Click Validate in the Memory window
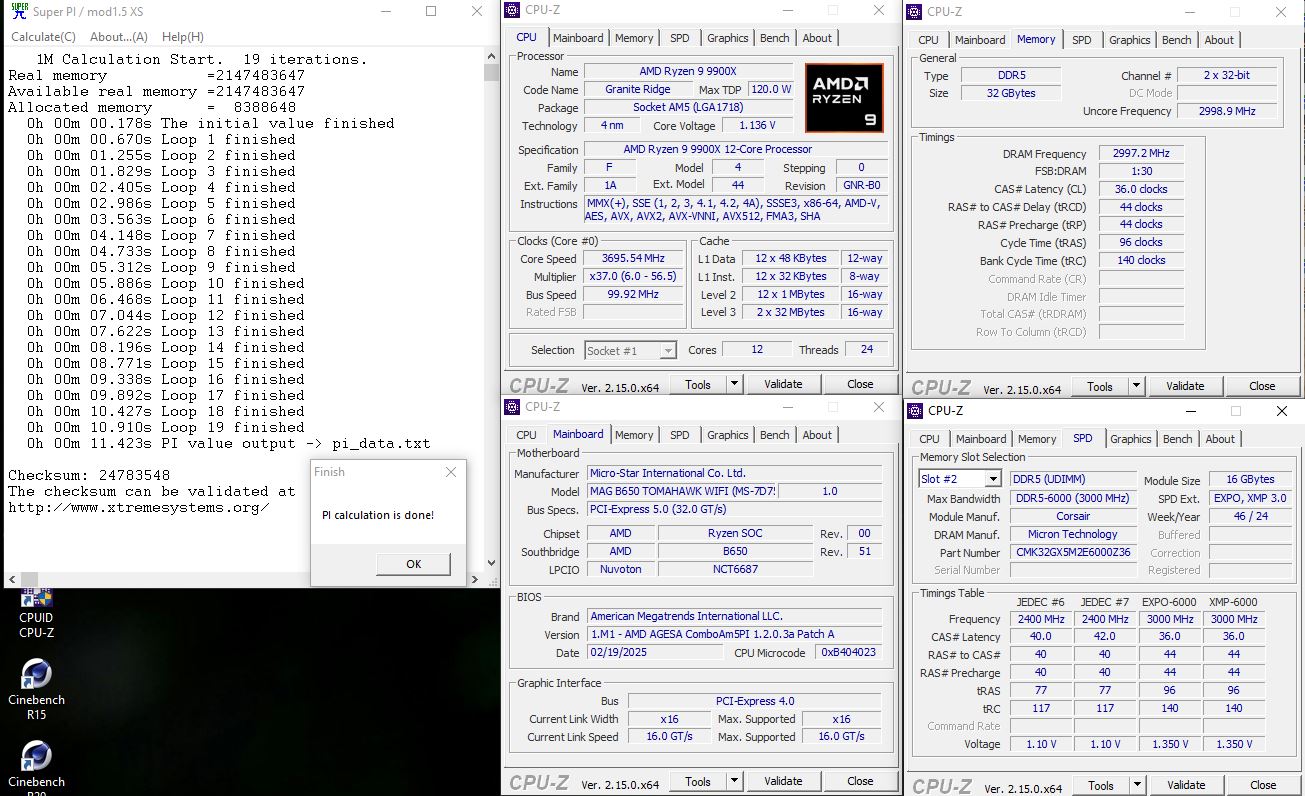Viewport: 1305px width, 796px height. 1185,387
